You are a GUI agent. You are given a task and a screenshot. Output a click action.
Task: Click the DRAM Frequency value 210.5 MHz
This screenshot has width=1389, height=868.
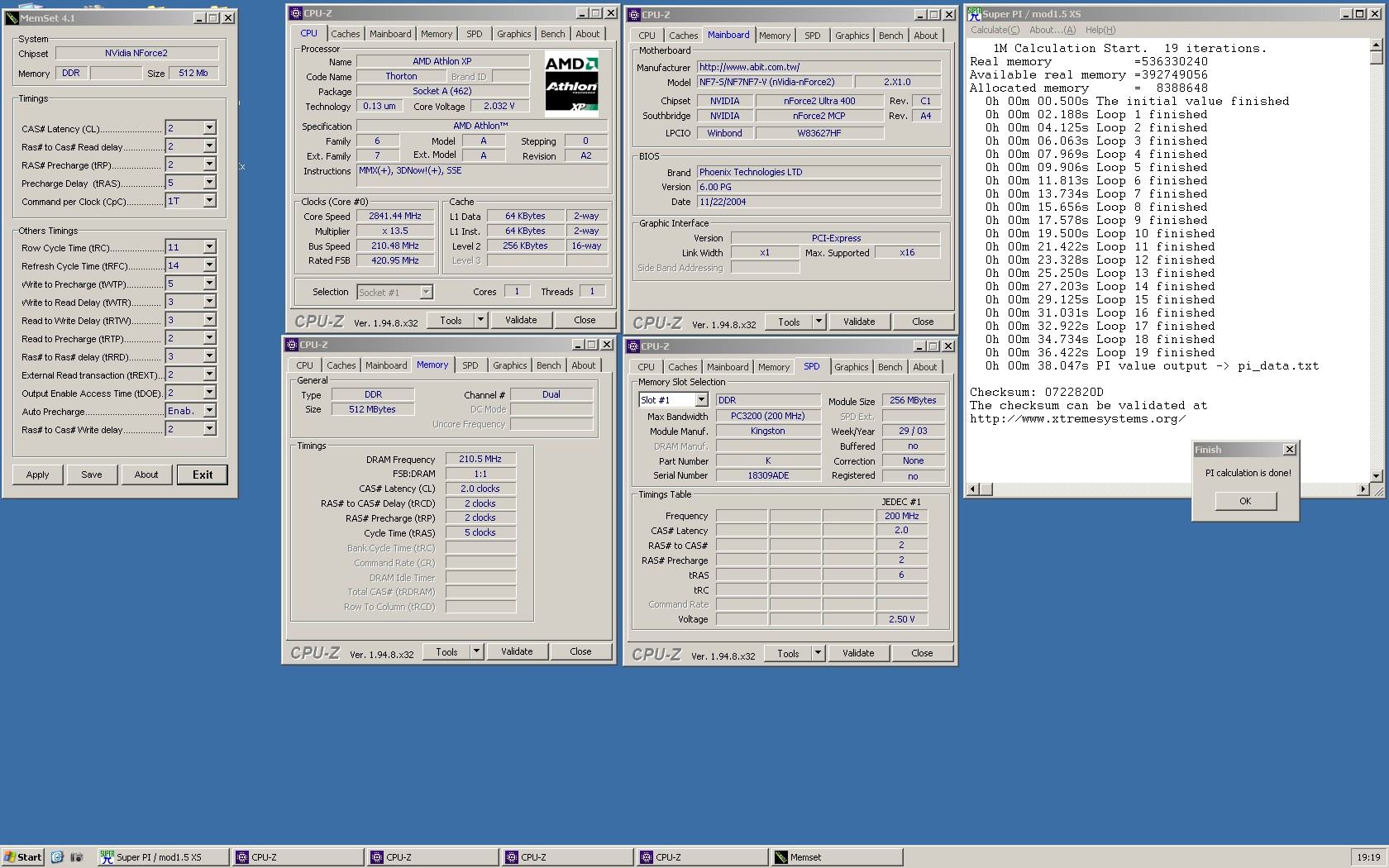click(x=480, y=459)
